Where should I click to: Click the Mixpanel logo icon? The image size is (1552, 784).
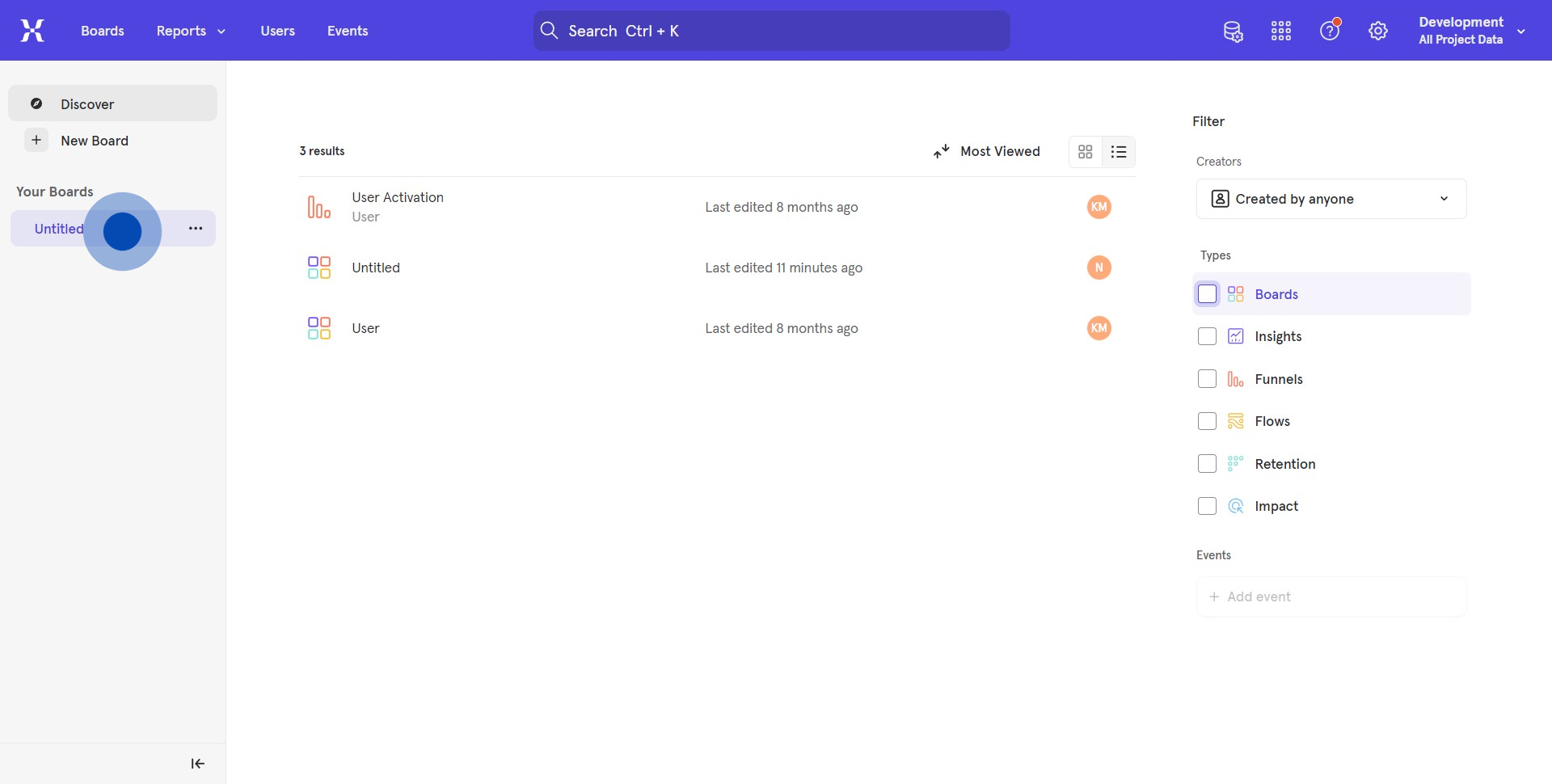pyautogui.click(x=32, y=31)
